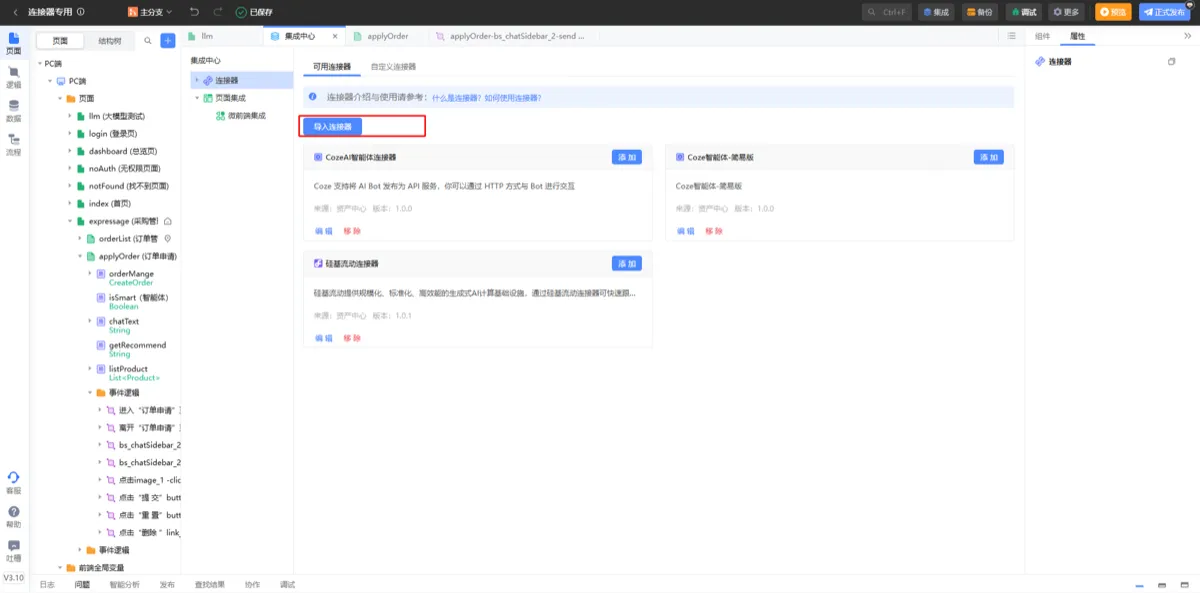Click the copy icon in 连接器 properties

pos(1172,62)
